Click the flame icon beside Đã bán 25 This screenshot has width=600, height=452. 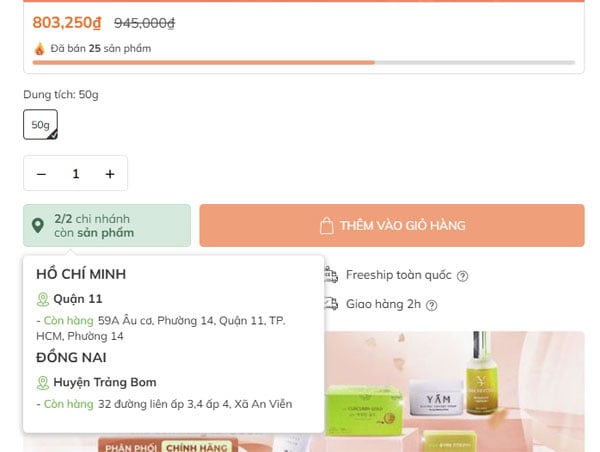coord(40,48)
